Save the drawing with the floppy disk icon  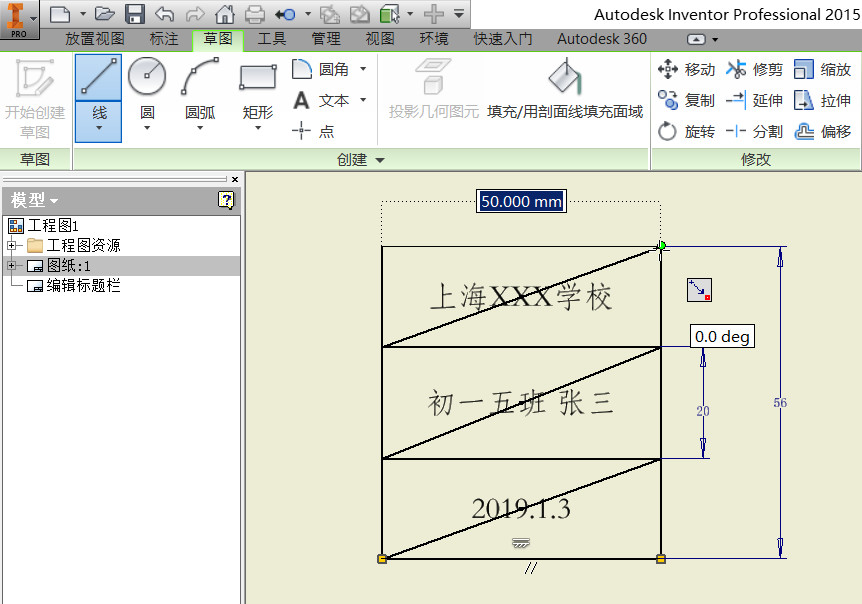tap(135, 14)
